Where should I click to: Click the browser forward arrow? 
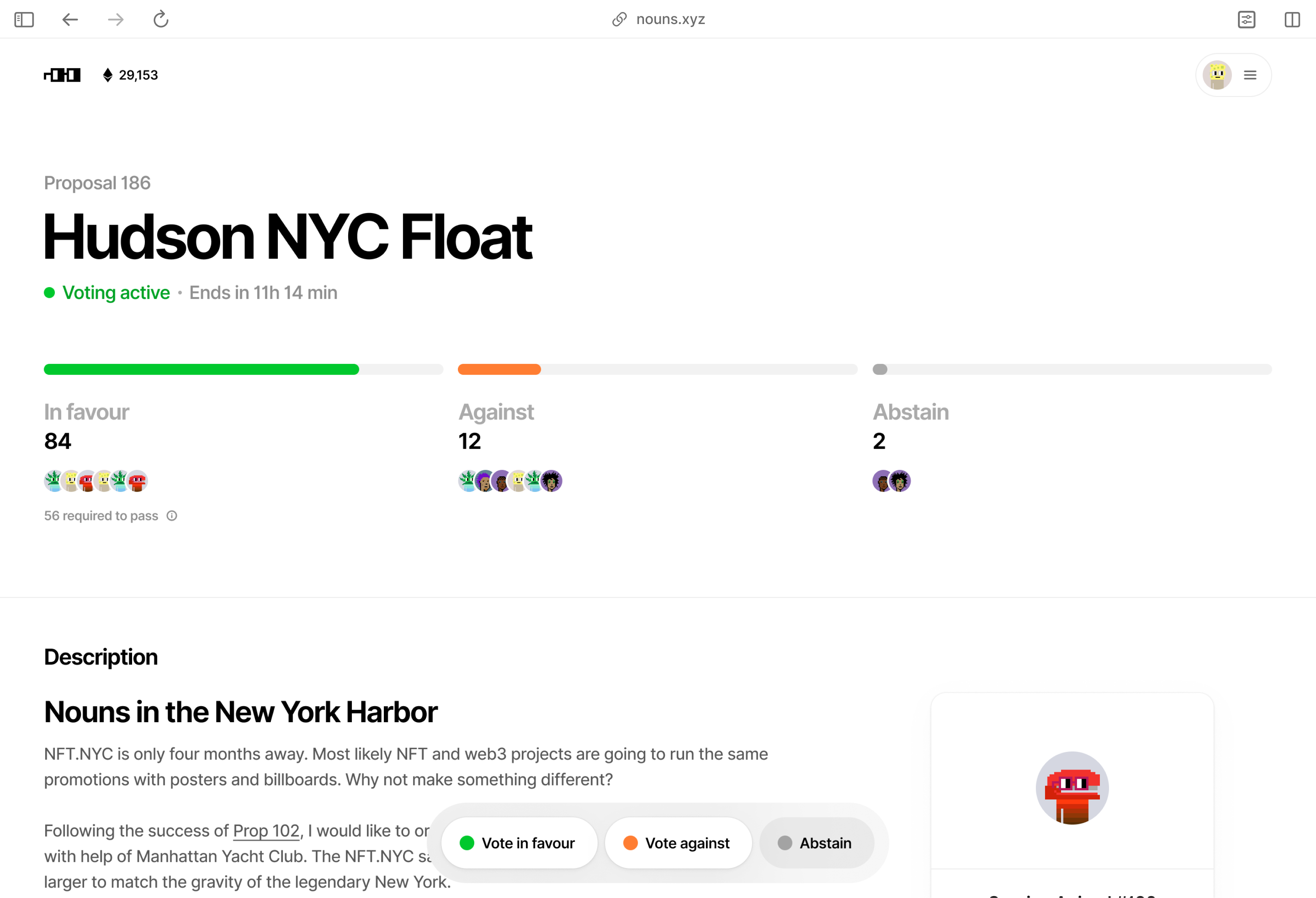pyautogui.click(x=116, y=20)
